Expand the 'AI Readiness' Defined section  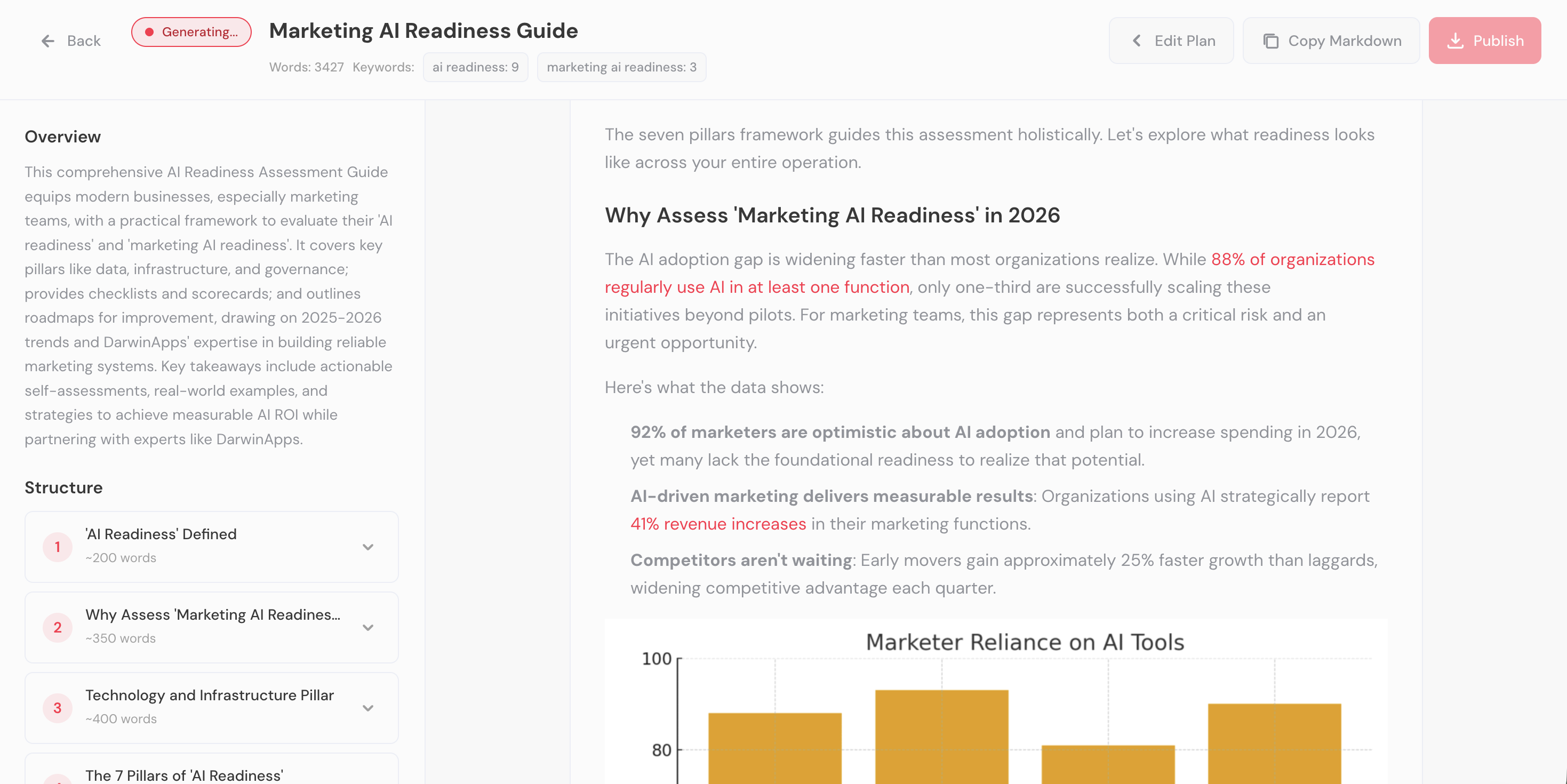pos(368,547)
